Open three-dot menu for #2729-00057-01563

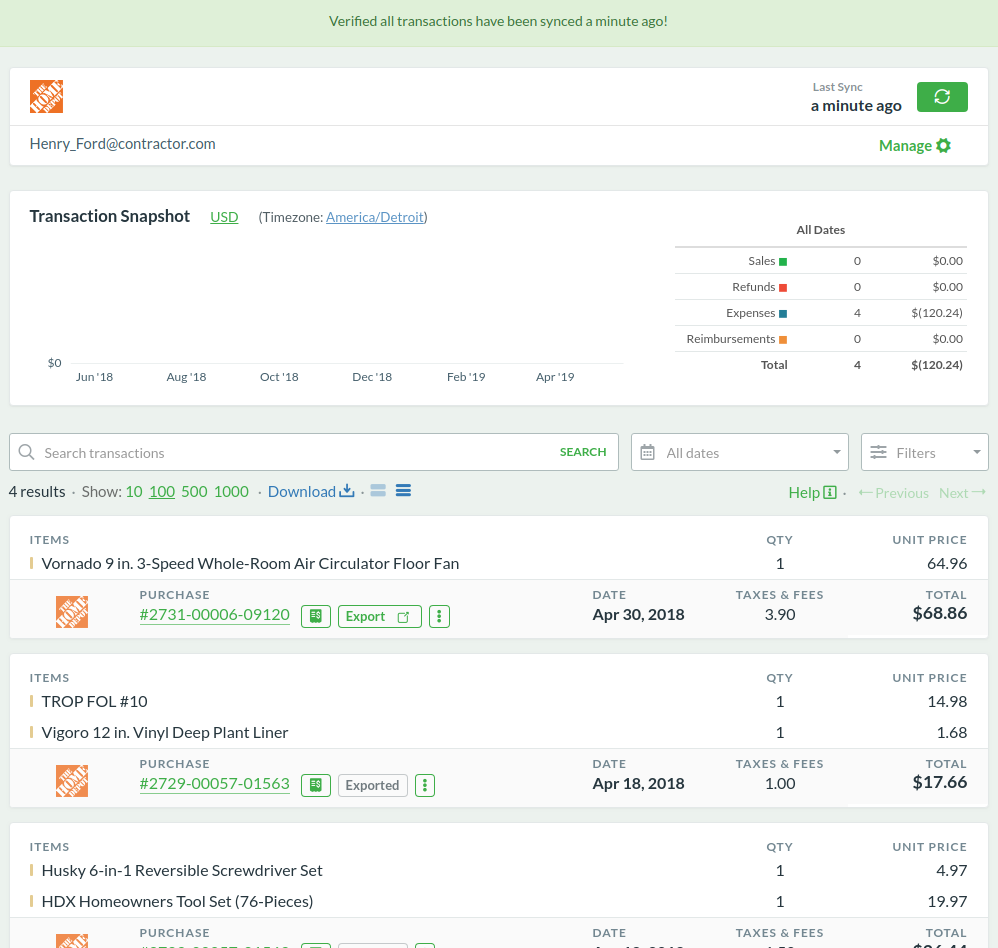[425, 785]
